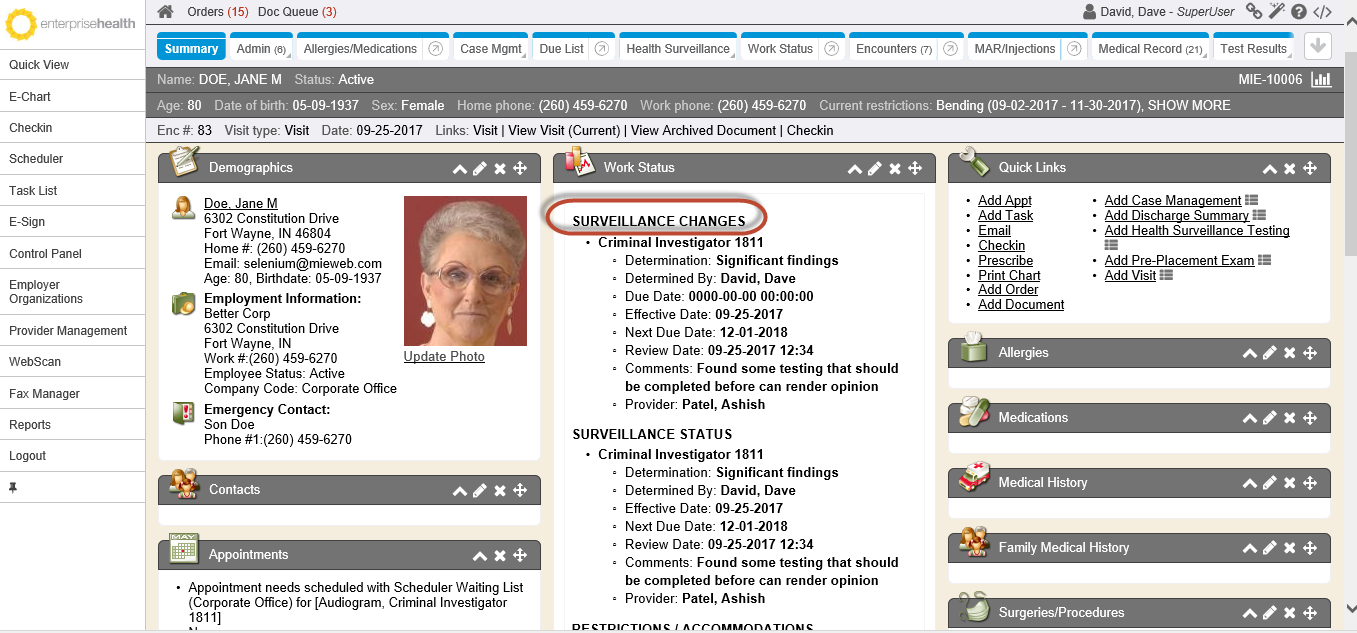Open the help question mark icon
This screenshot has height=633, width=1357.
click(x=1299, y=12)
